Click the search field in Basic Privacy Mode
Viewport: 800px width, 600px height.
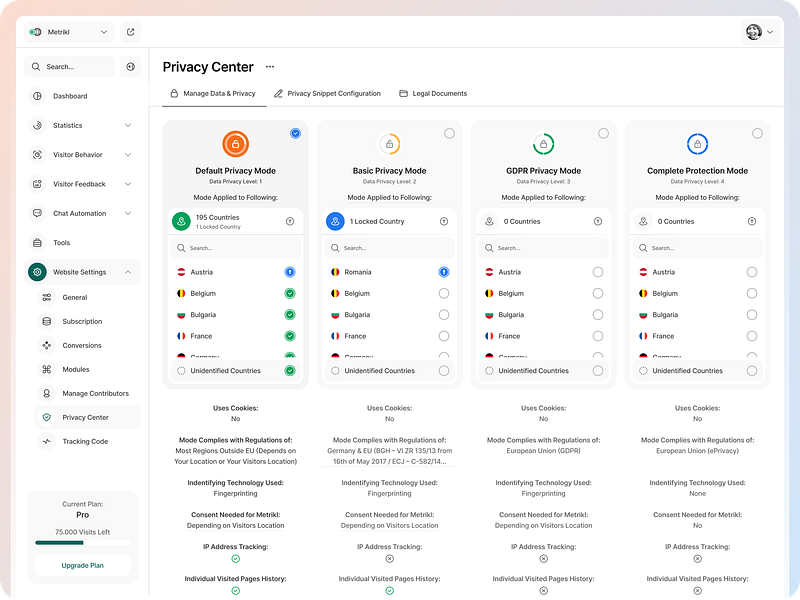point(390,248)
